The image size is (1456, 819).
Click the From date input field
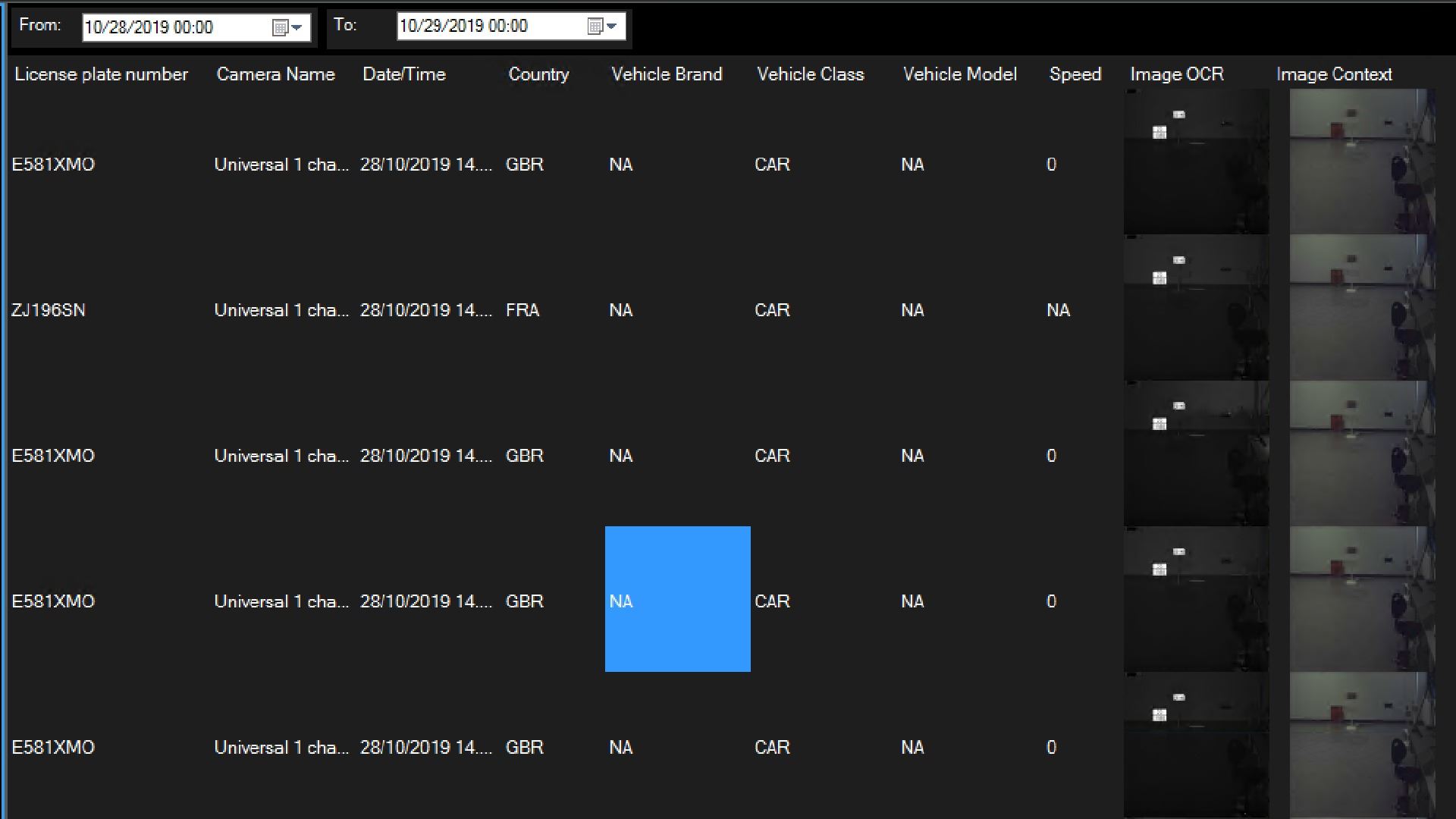click(x=174, y=28)
